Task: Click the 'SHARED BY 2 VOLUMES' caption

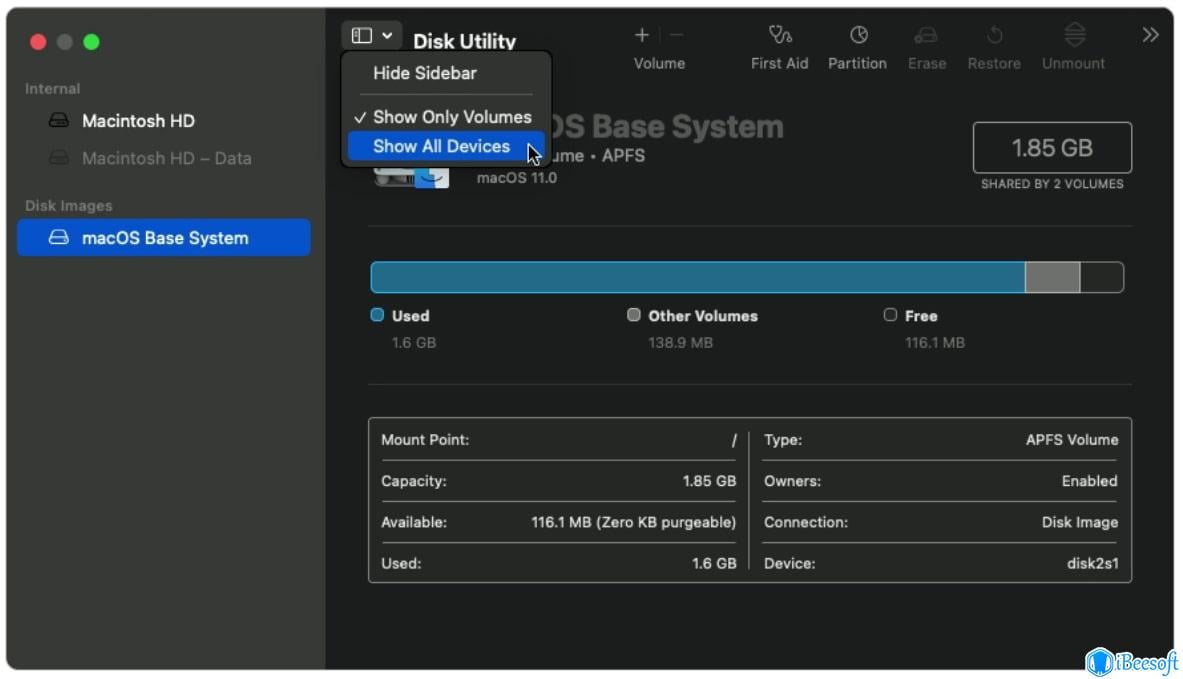Action: (x=1052, y=184)
